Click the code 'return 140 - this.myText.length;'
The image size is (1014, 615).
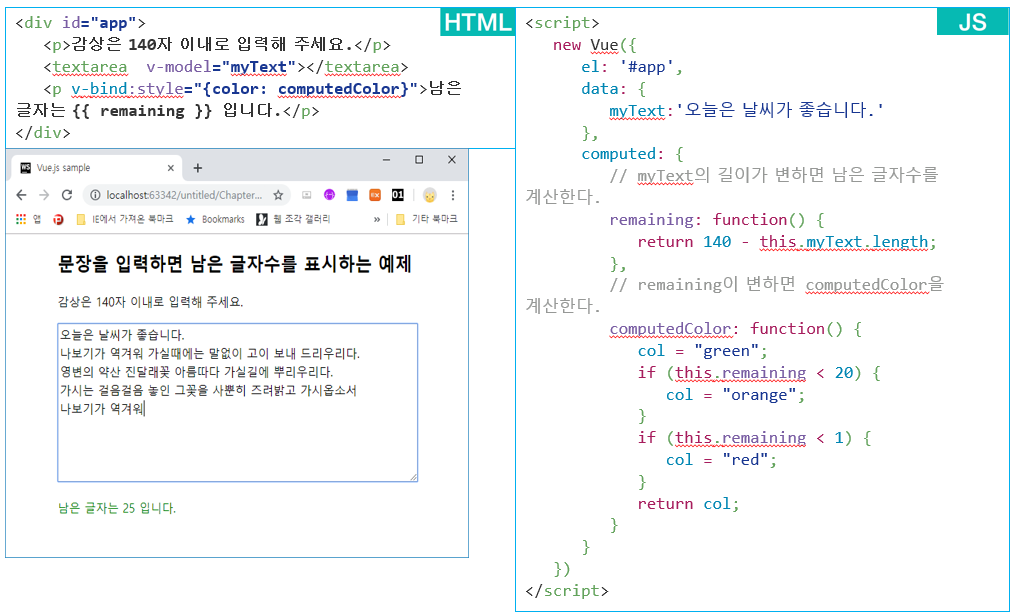click(787, 242)
